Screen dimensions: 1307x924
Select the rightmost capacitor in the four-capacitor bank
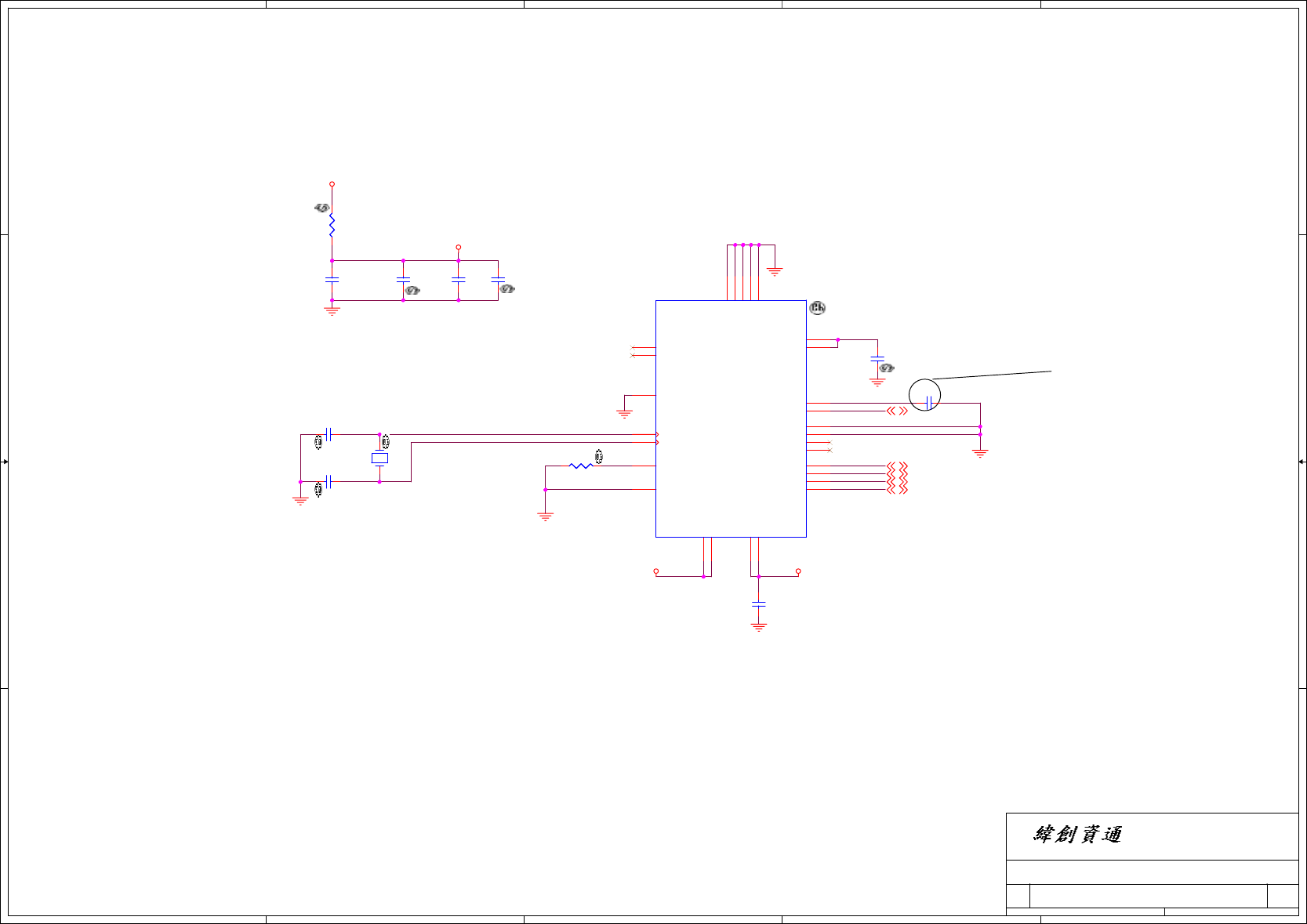pos(498,279)
